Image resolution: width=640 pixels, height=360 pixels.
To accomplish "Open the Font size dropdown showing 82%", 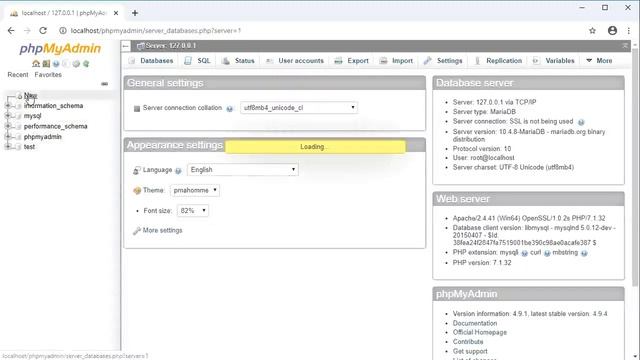I will tap(193, 211).
